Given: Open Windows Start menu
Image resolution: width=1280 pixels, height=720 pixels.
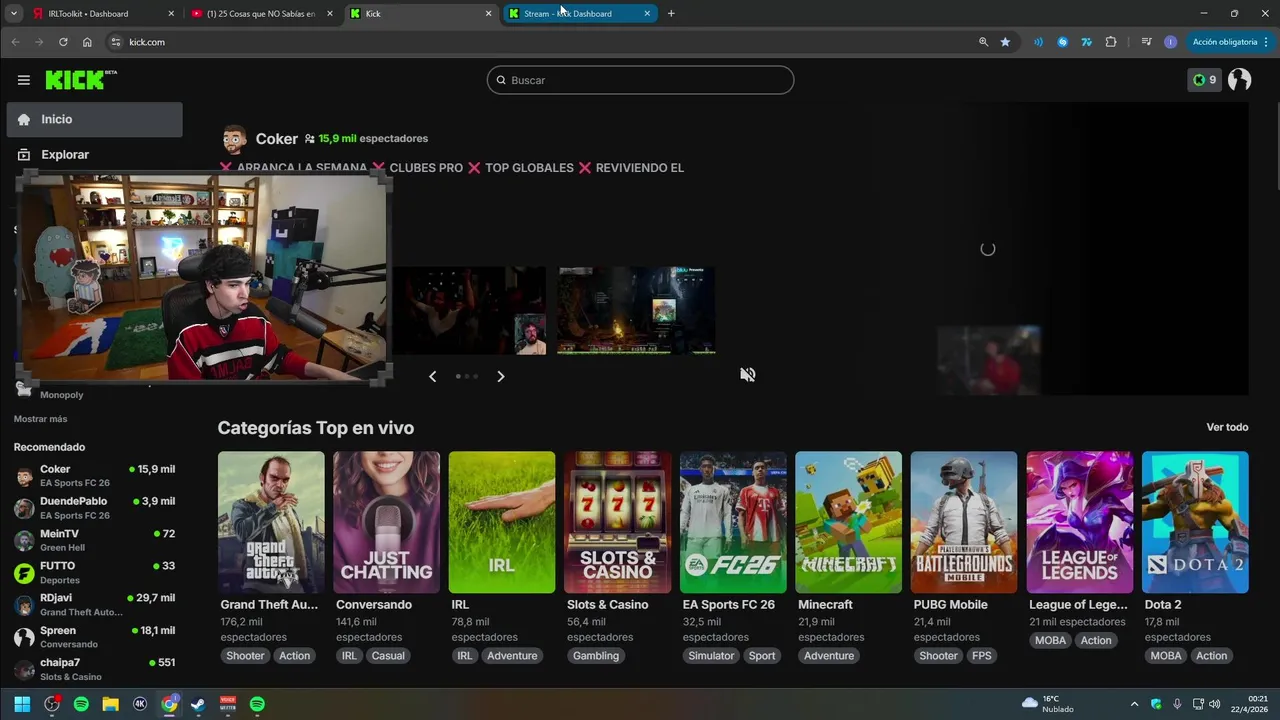Looking at the screenshot, I should point(22,704).
